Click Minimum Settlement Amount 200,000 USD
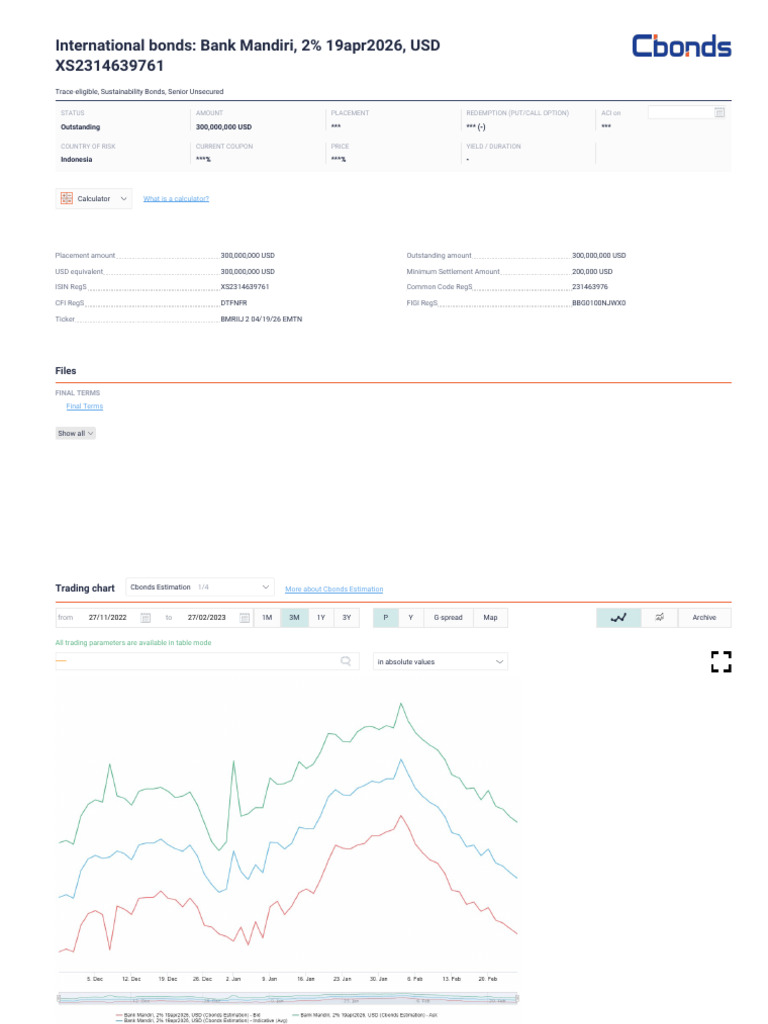Screen dimensions: 768x1024 tap(592, 272)
